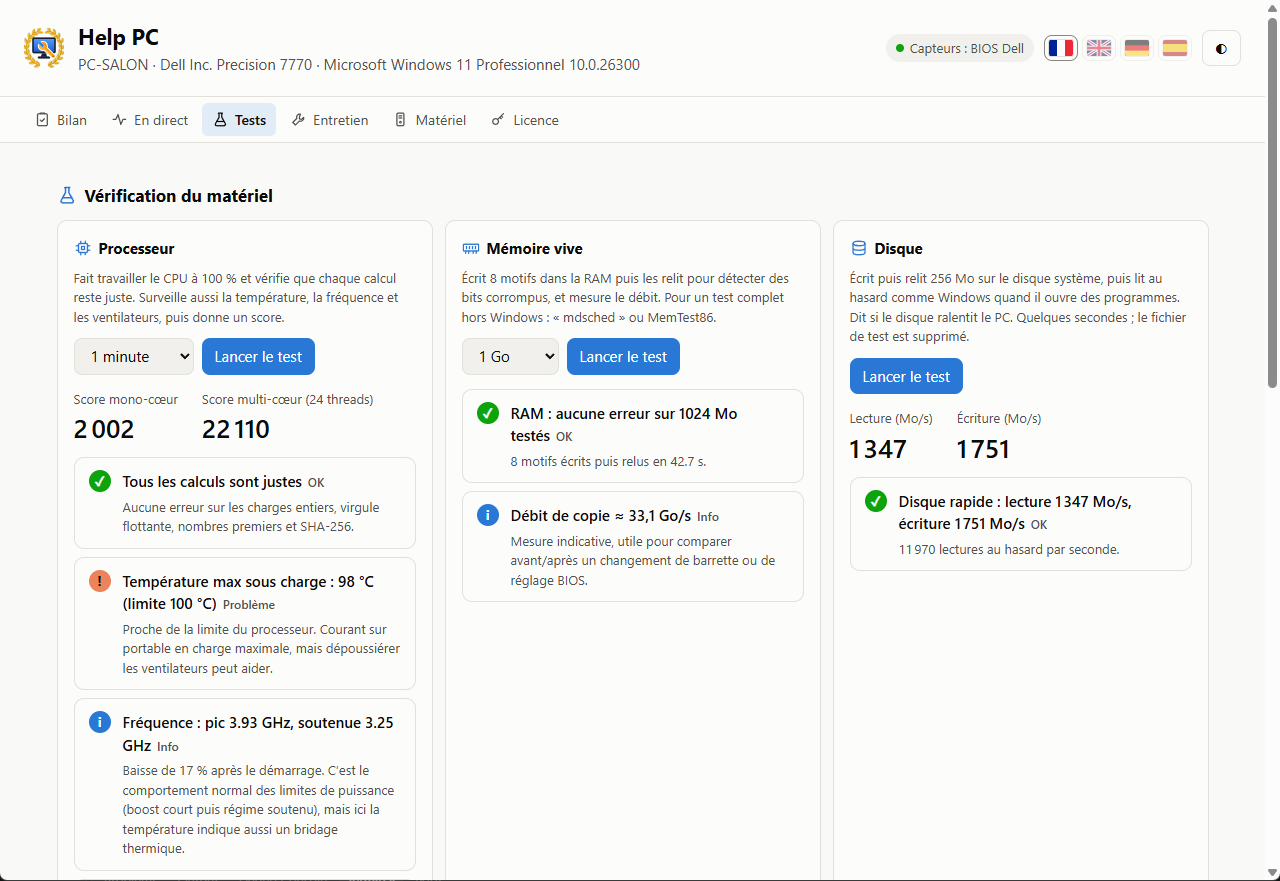
Task: Switch language to Spanish flag
Action: coord(1175,48)
